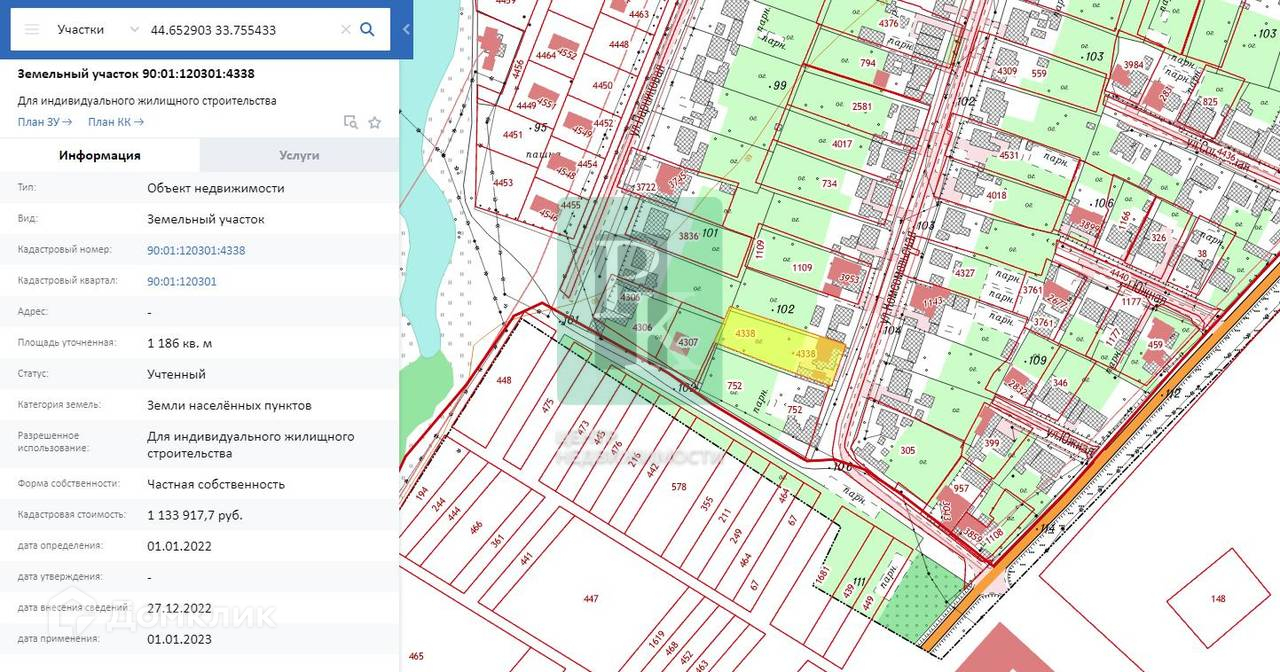Image resolution: width=1280 pixels, height=672 pixels.
Task: Click parcel 1143 on the map
Action: [934, 301]
